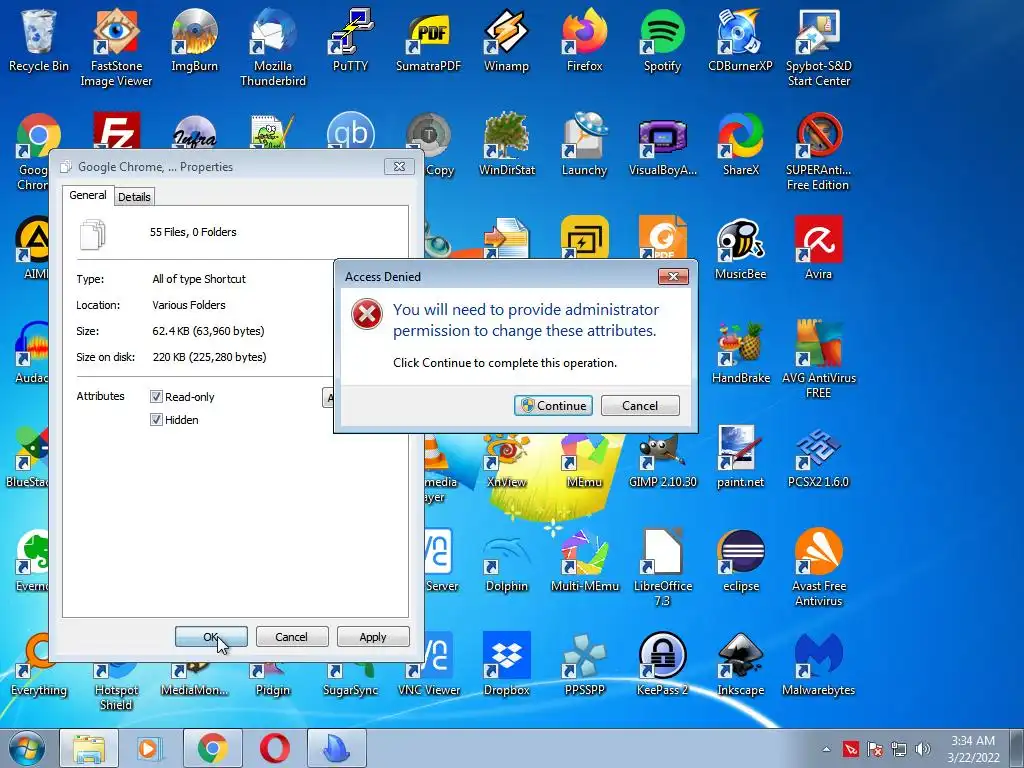Launch Winamp from the desktop
This screenshot has width=1024, height=768.
506,39
